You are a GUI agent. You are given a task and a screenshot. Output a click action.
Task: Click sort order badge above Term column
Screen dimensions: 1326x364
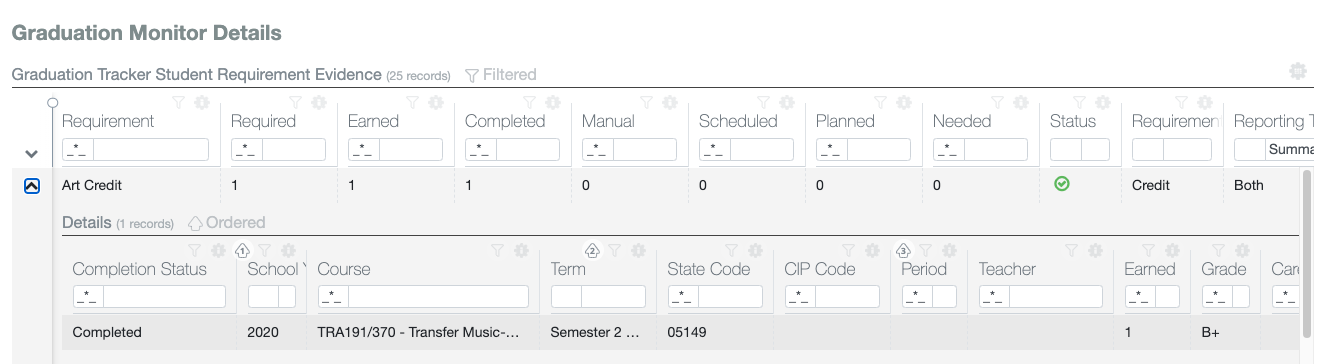[592, 250]
